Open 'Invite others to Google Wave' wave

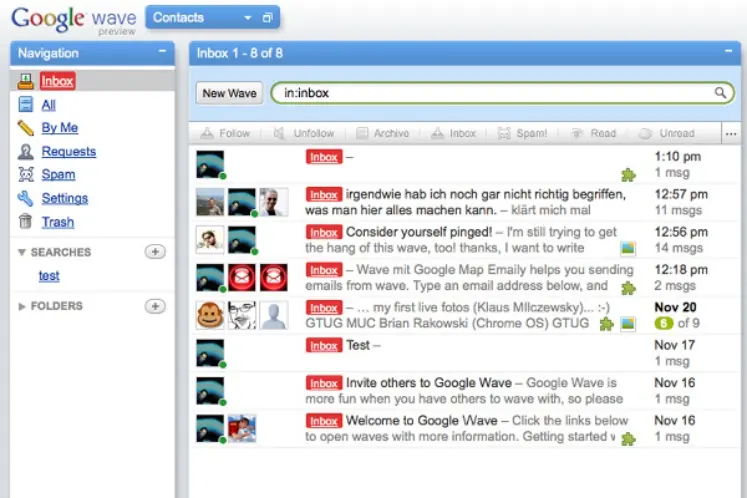tap(467, 391)
